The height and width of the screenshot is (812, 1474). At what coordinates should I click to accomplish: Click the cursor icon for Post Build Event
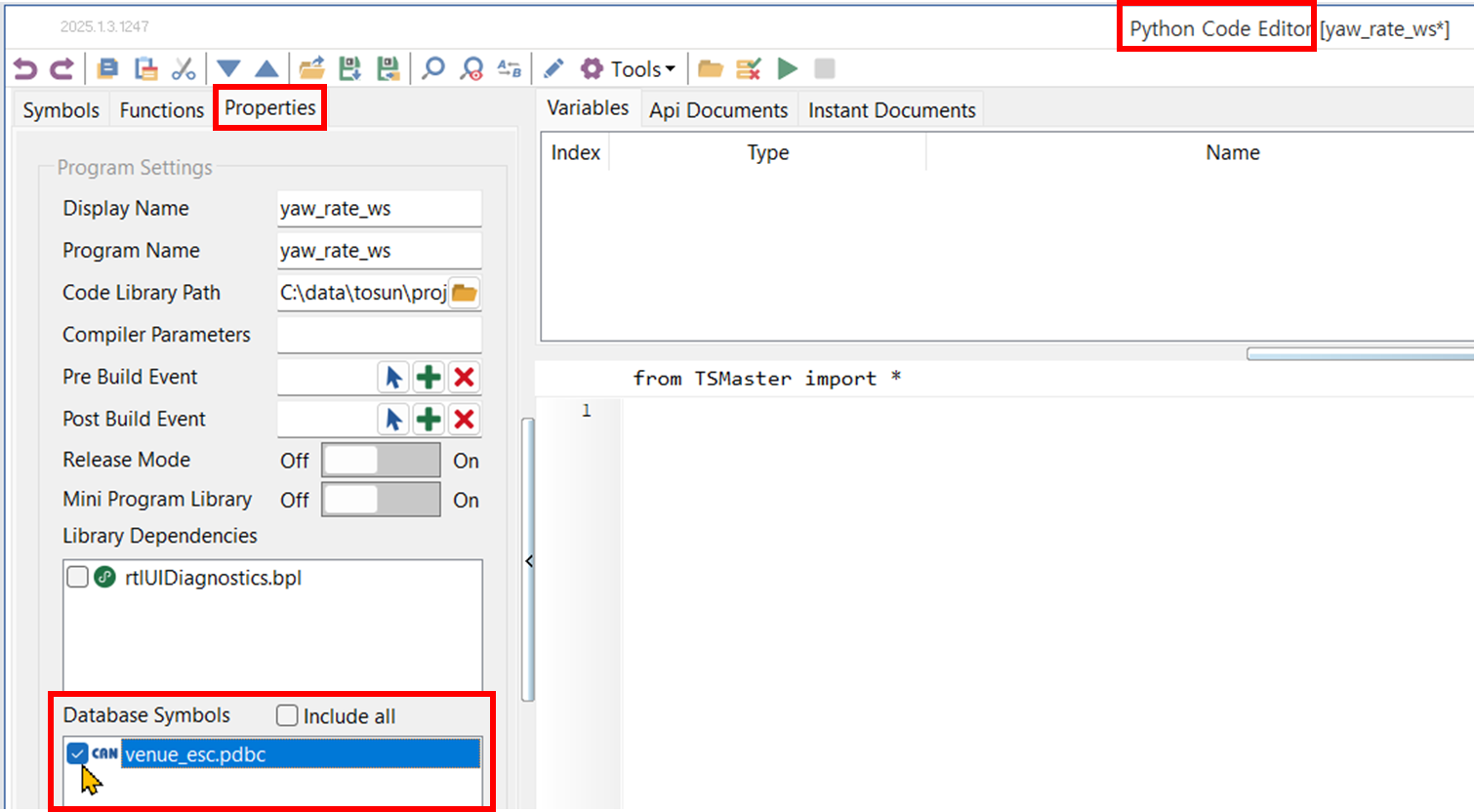[393, 419]
